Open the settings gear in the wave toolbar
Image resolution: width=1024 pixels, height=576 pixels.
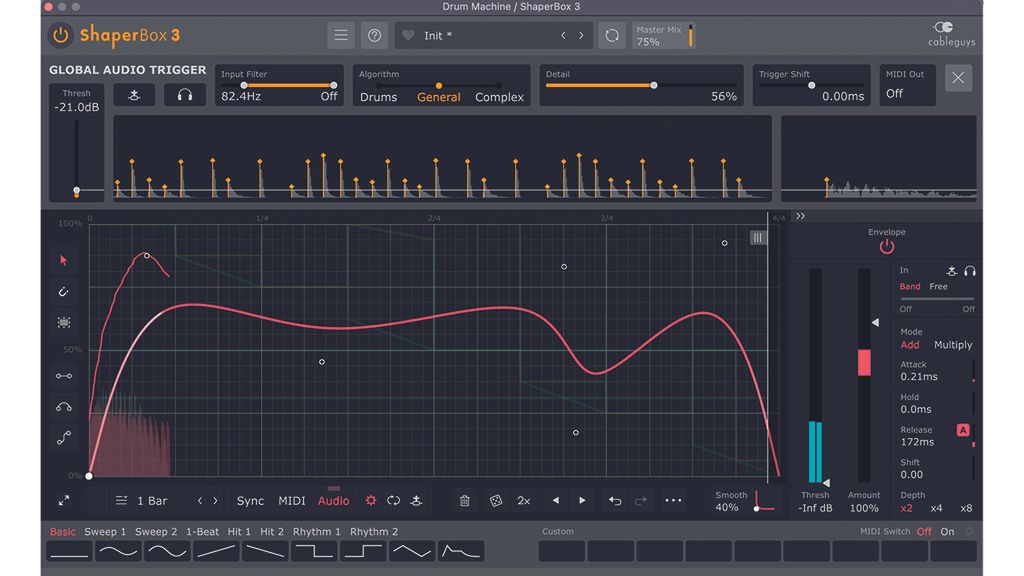371,500
